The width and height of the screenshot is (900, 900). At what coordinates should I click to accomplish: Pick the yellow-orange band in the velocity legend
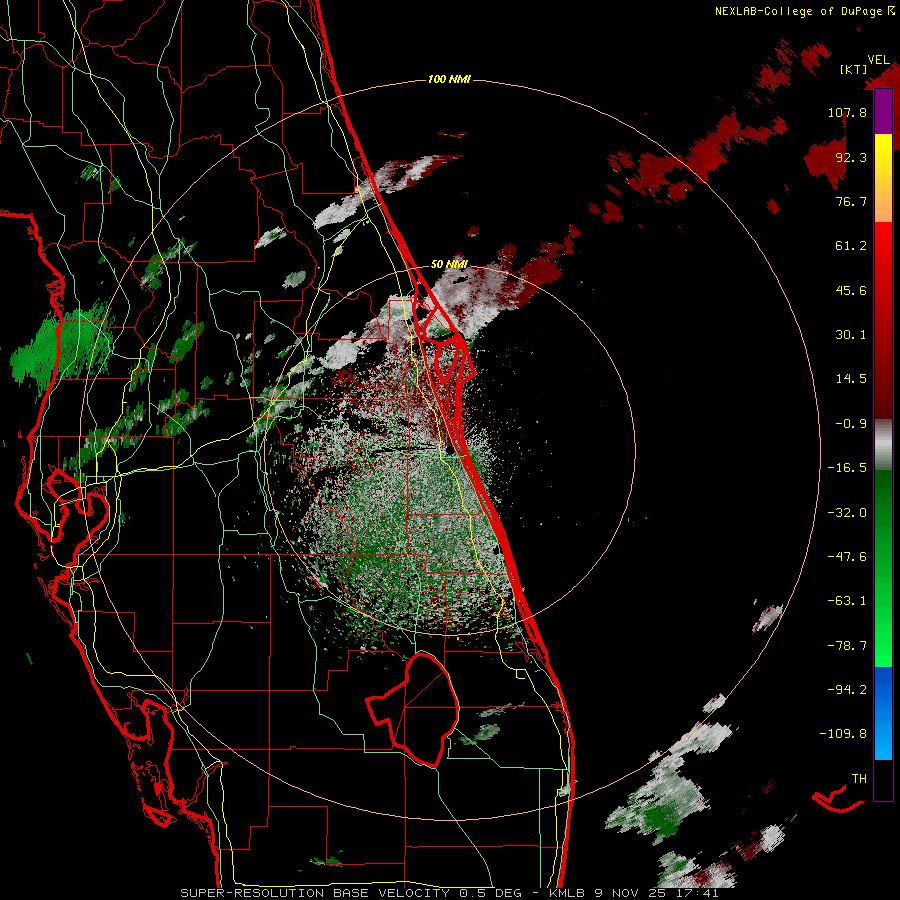883,178
